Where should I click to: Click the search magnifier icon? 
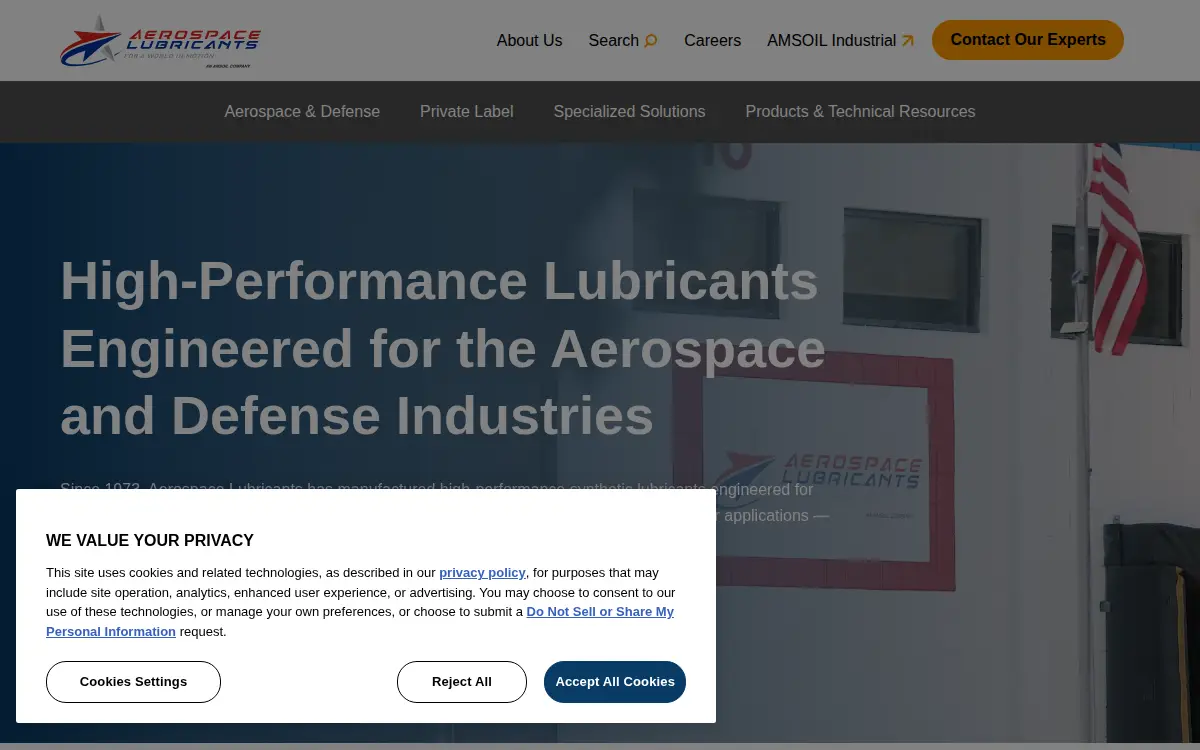pyautogui.click(x=651, y=41)
